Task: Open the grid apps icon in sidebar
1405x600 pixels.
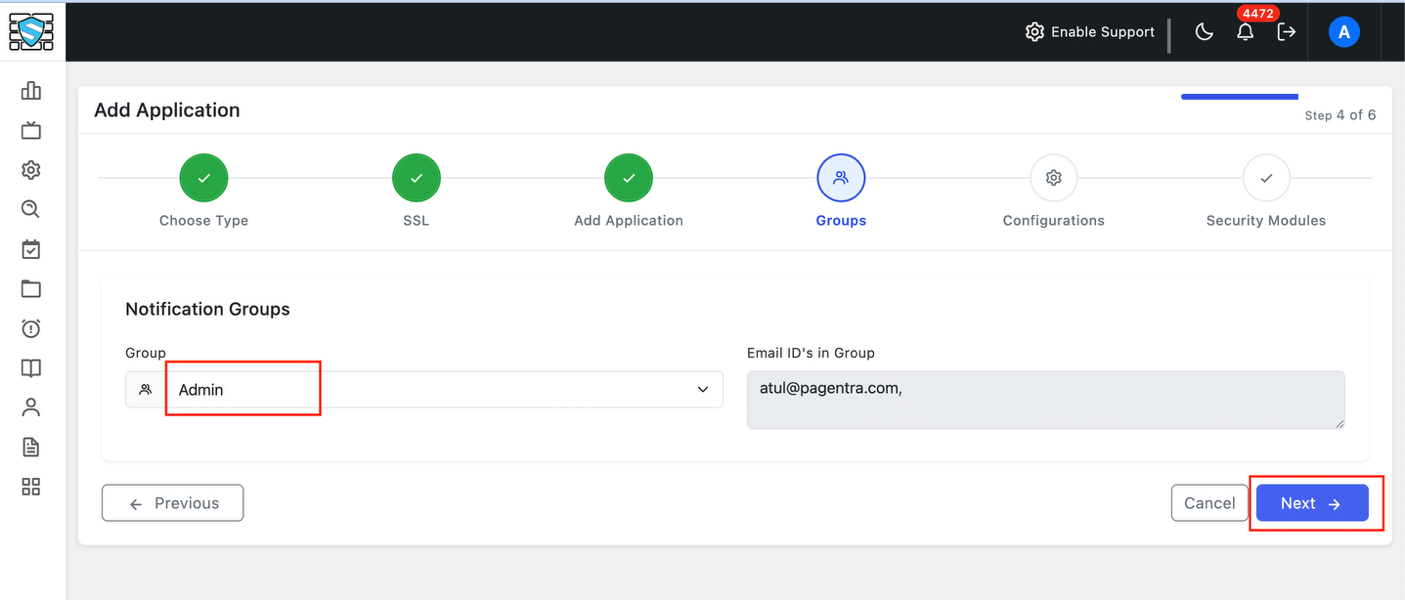Action: (31, 487)
